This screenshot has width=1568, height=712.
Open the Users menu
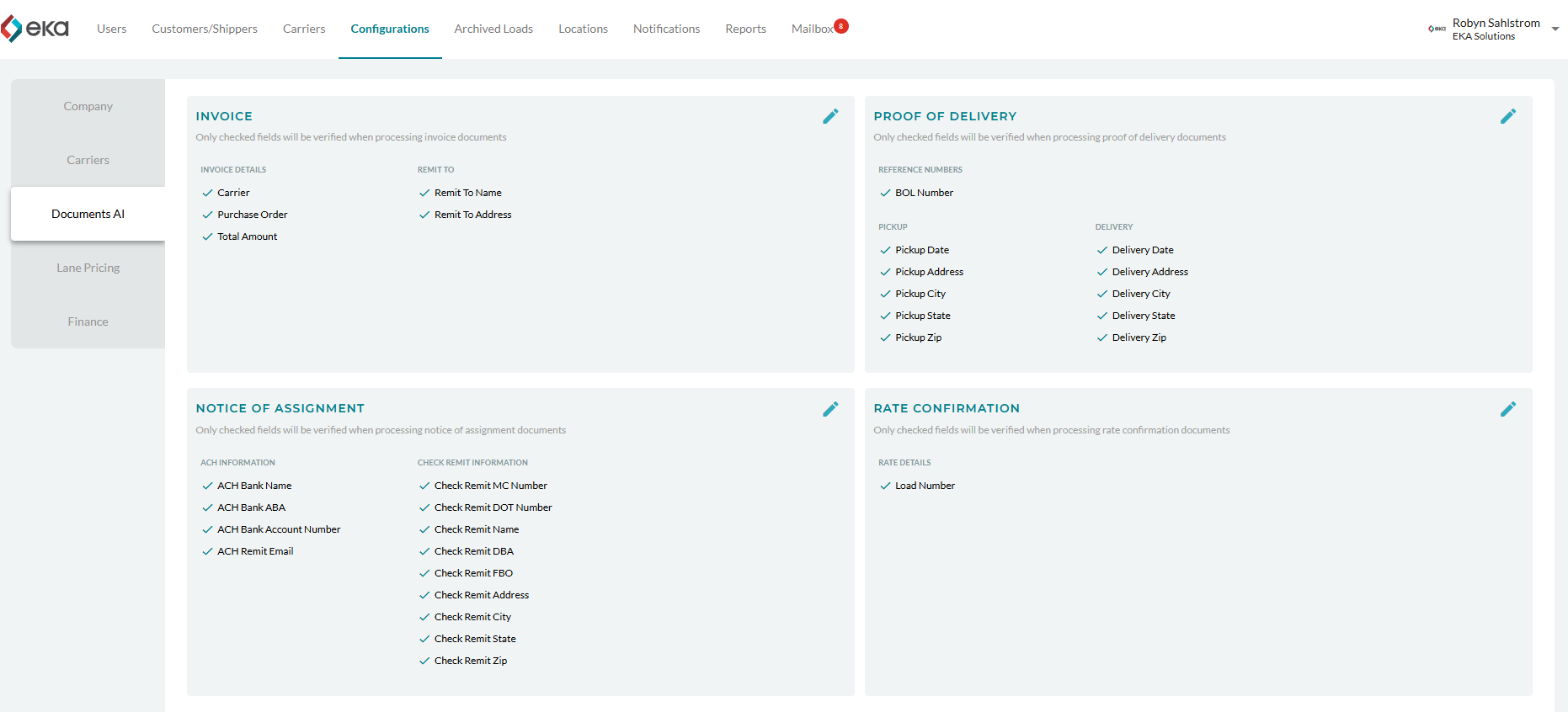coord(112,29)
